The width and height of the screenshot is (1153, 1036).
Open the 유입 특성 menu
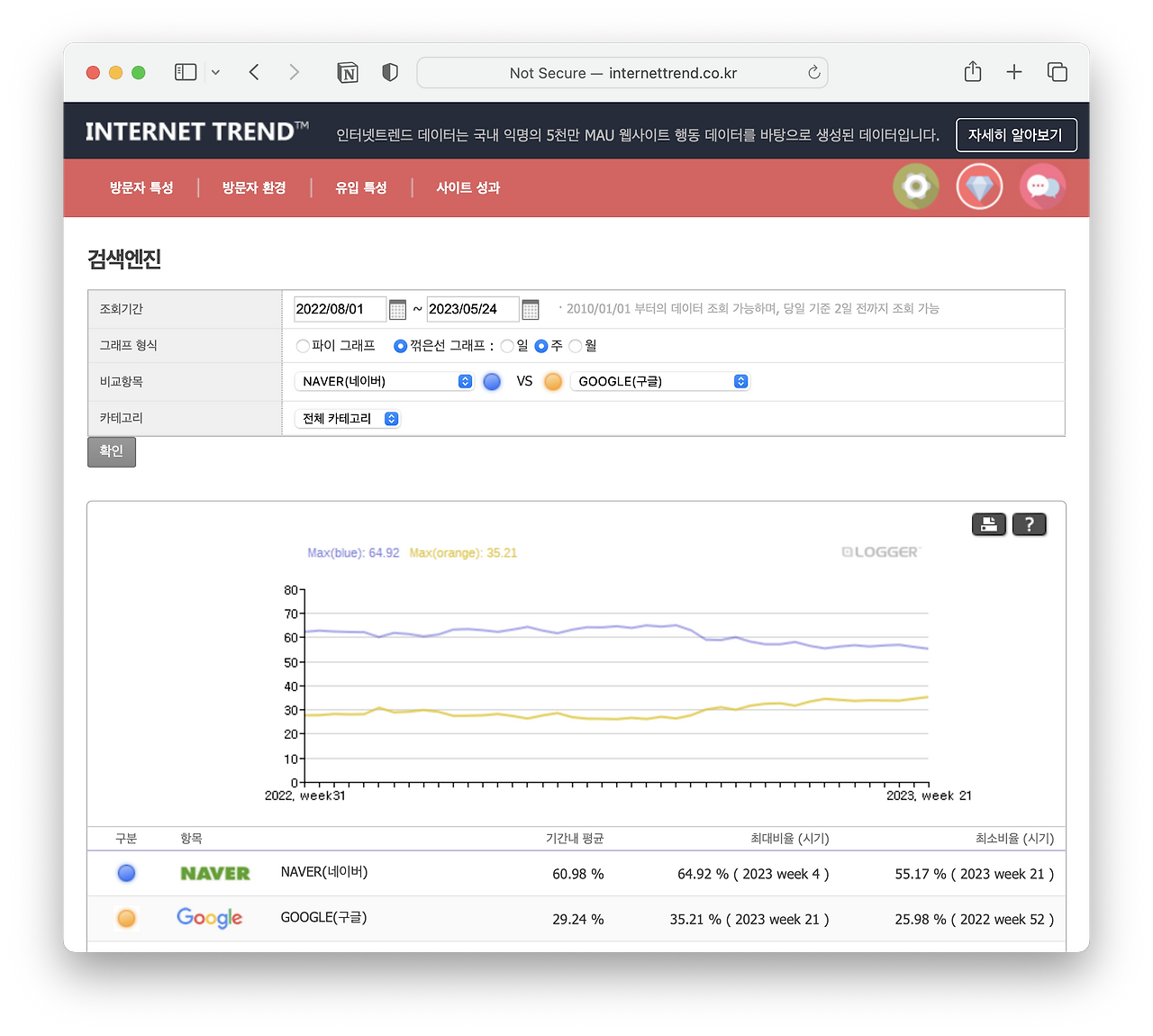[361, 187]
